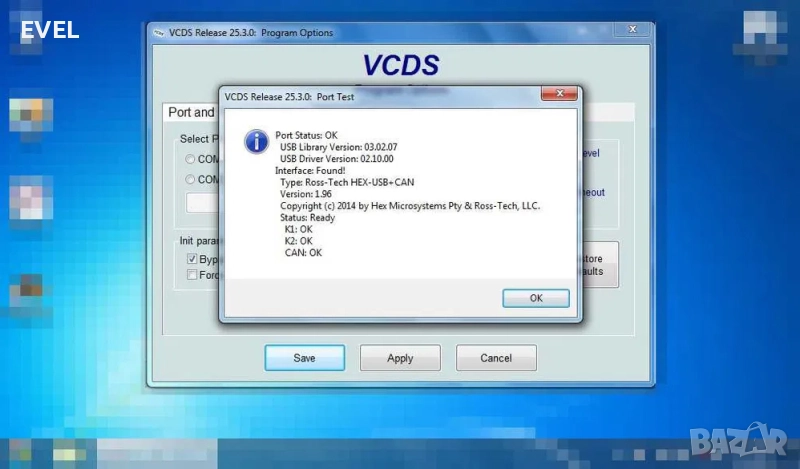Click the button below the COM radio buttons
The image size is (800, 469).
[x=203, y=203]
